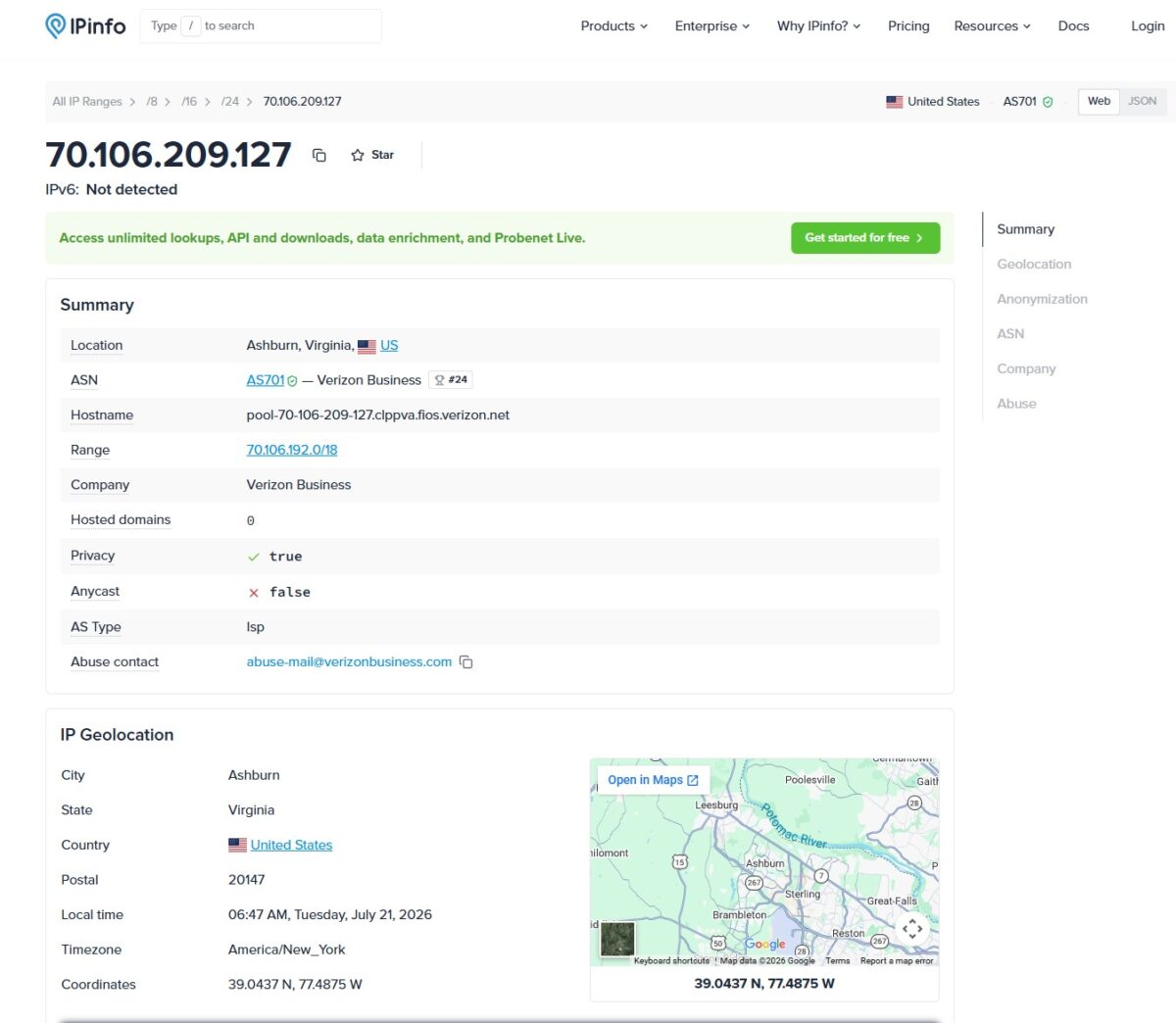The image size is (1176, 1023).
Task: Click the Hostname label in Summary
Action: click(x=102, y=415)
